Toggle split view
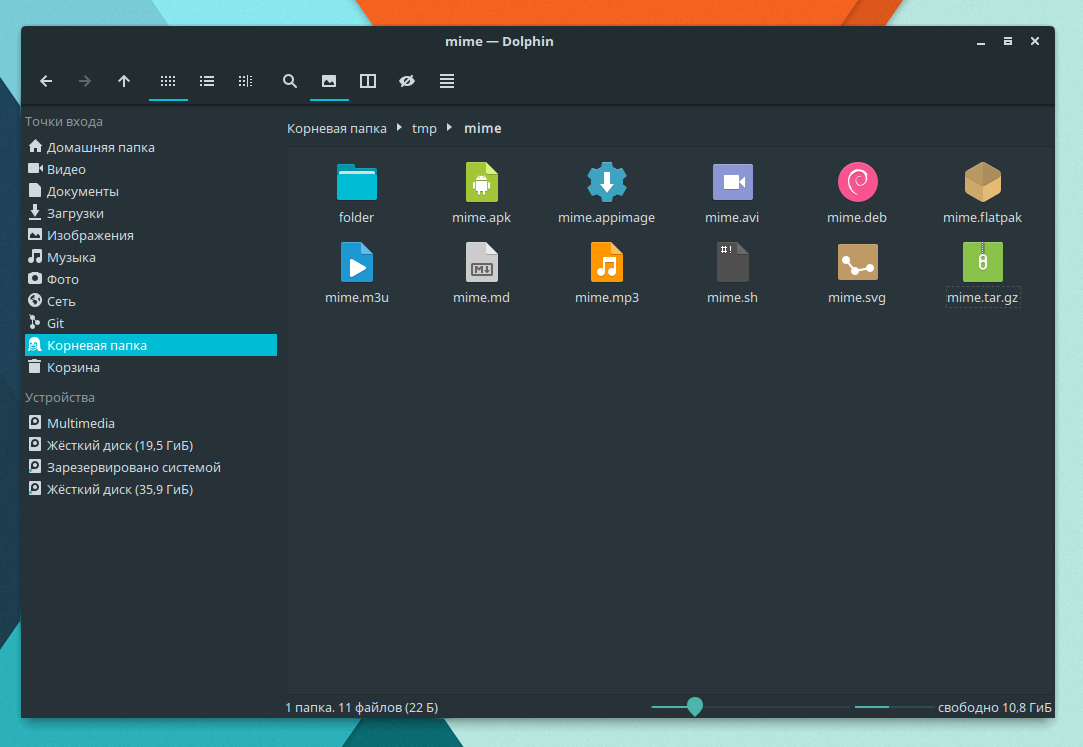1083x747 pixels. (368, 81)
